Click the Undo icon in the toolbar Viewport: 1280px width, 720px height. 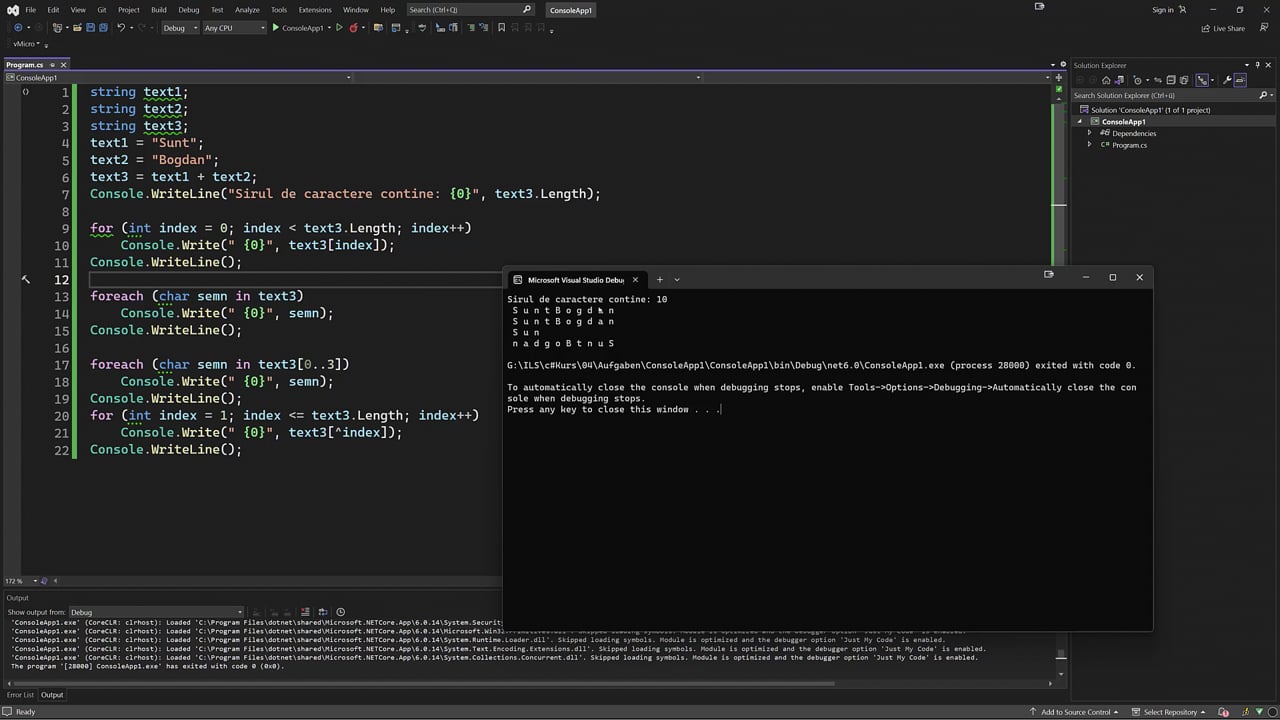point(121,28)
